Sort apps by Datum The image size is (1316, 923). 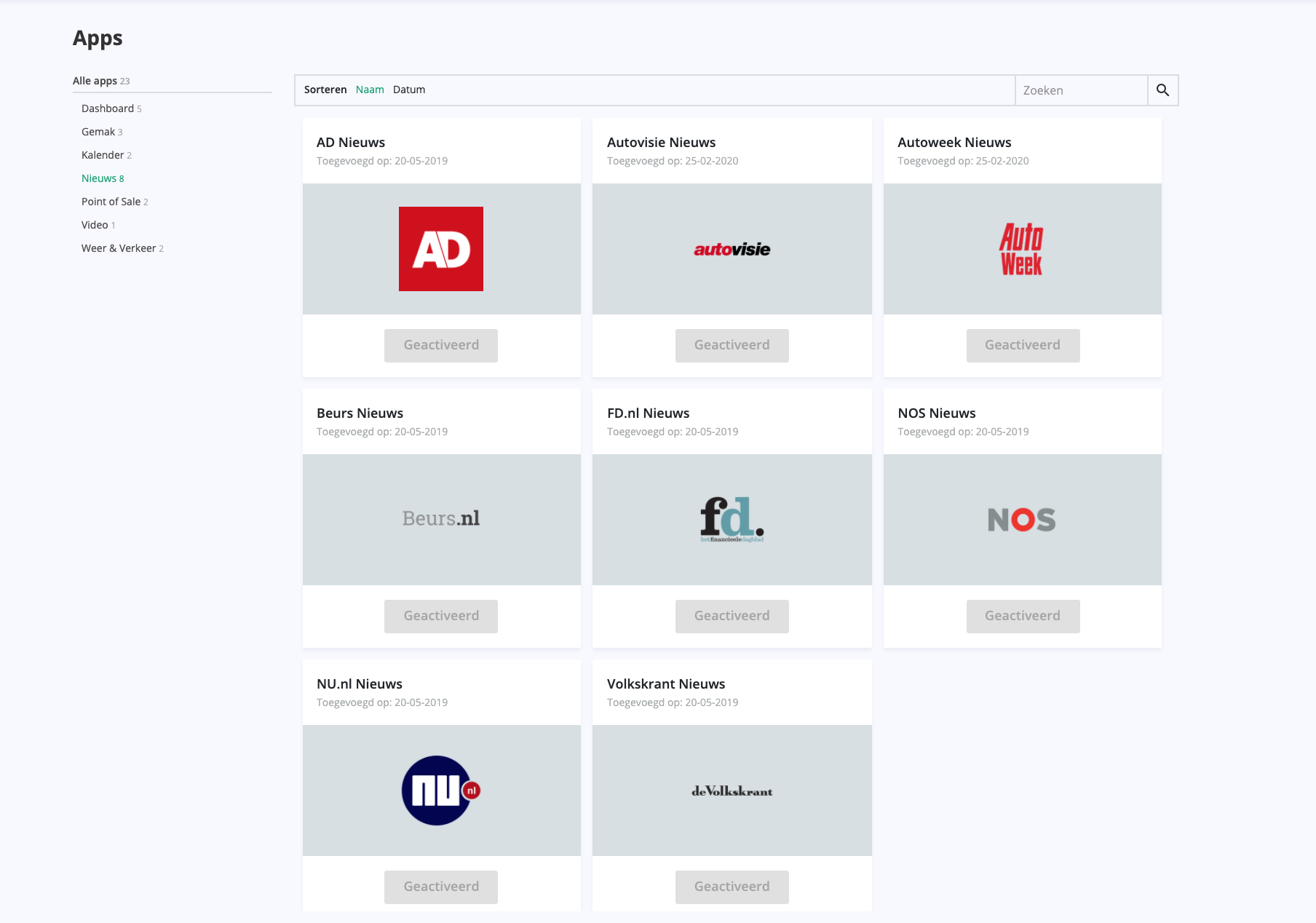pyautogui.click(x=408, y=89)
